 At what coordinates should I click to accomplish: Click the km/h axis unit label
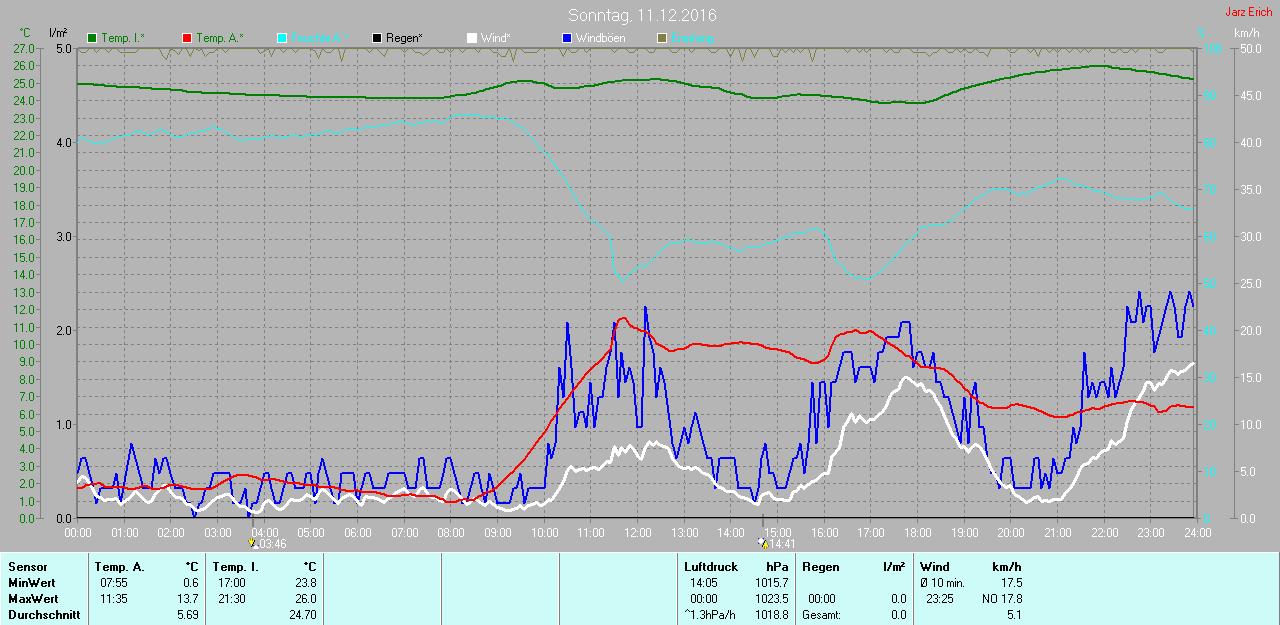point(1247,33)
